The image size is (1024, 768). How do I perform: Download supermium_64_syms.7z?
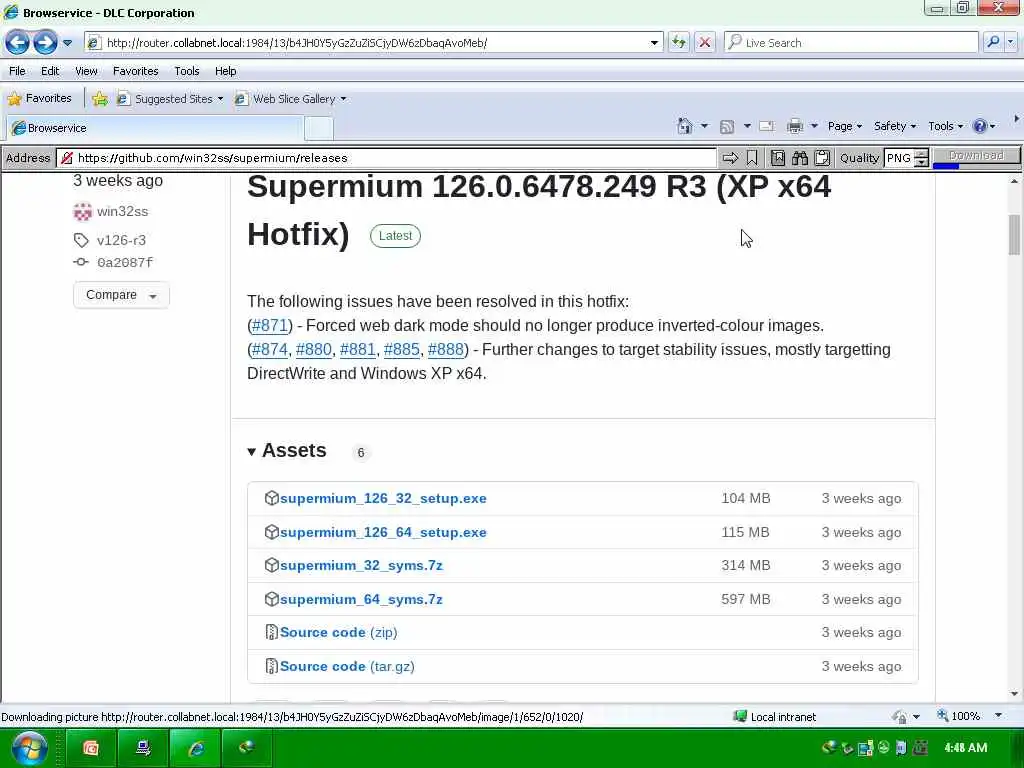click(x=361, y=600)
